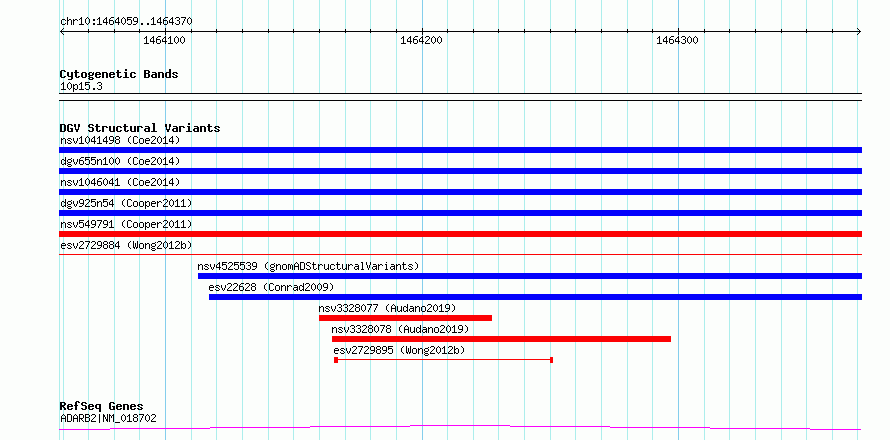
Task: Click the chr10:1464059..1464370 region label
Action: (x=126, y=22)
